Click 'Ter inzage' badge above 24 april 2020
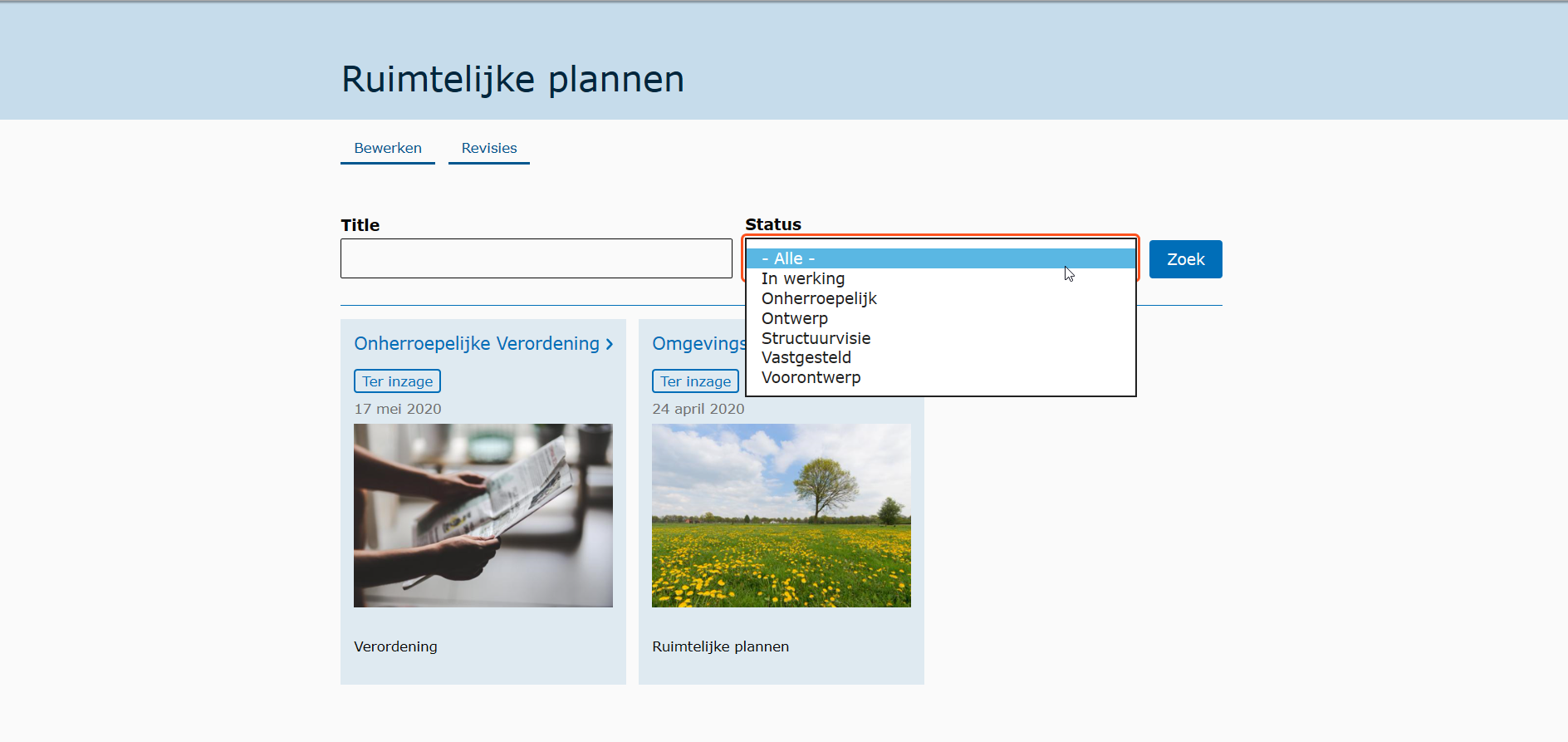The width and height of the screenshot is (1568, 742). 695,381
